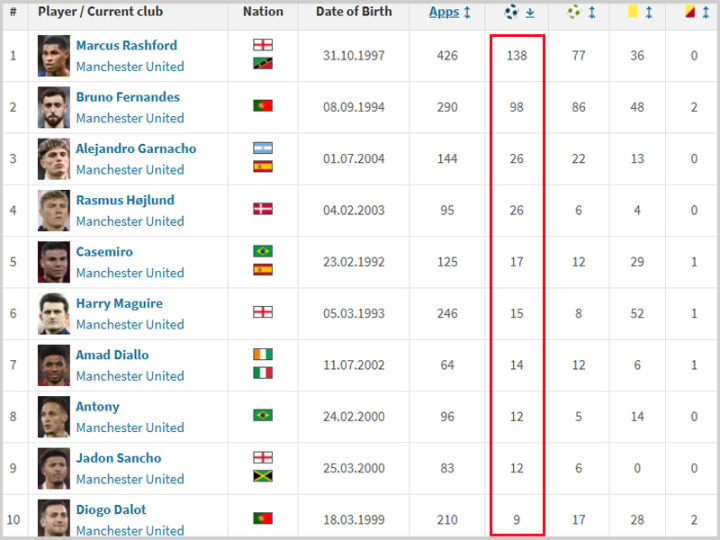Image resolution: width=720 pixels, height=540 pixels.
Task: Open Manchester United club link under Casemiro
Action: click(130, 273)
